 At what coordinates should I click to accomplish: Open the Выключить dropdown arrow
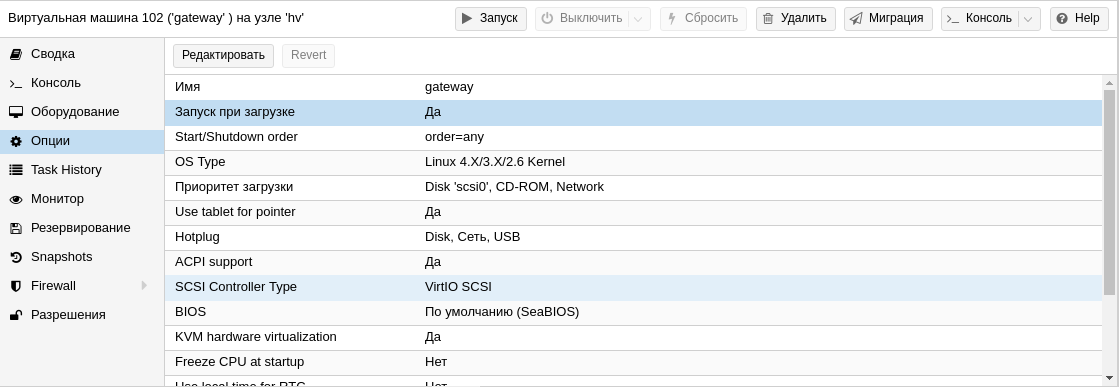coord(639,19)
